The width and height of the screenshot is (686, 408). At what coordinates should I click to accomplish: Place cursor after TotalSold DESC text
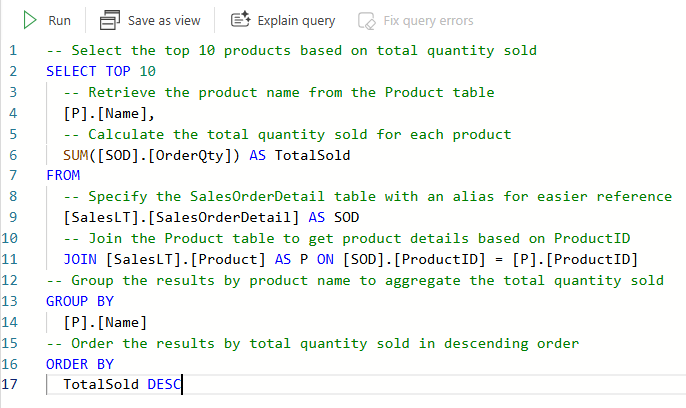(x=182, y=384)
